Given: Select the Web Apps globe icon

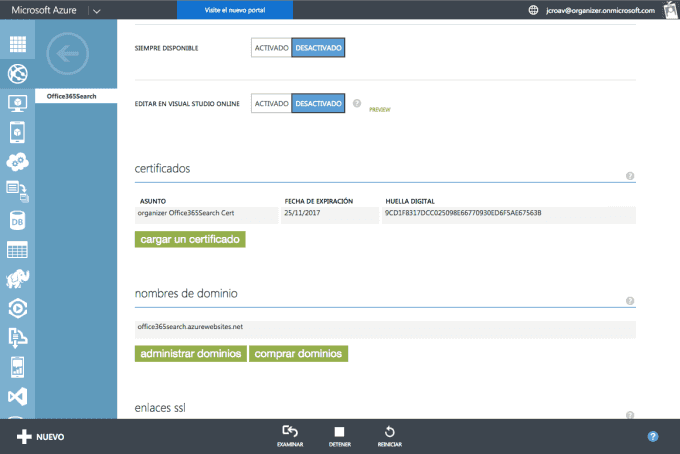Looking at the screenshot, I should point(18,74).
